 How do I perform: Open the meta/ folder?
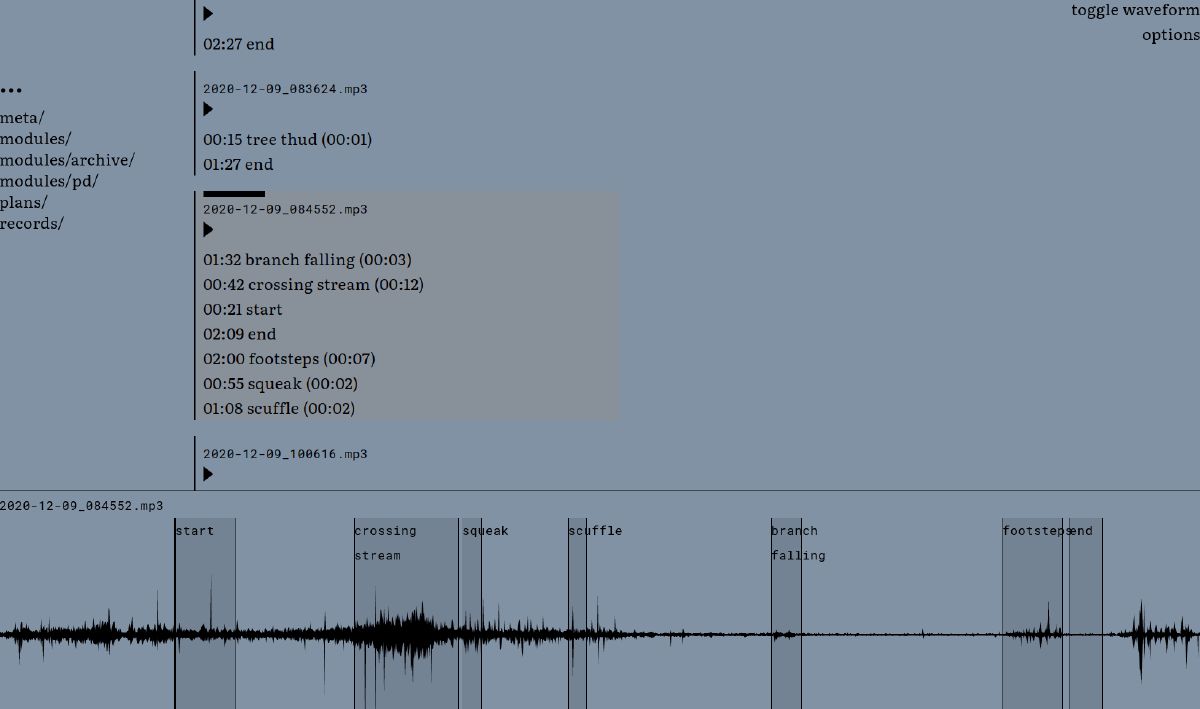tap(22, 118)
